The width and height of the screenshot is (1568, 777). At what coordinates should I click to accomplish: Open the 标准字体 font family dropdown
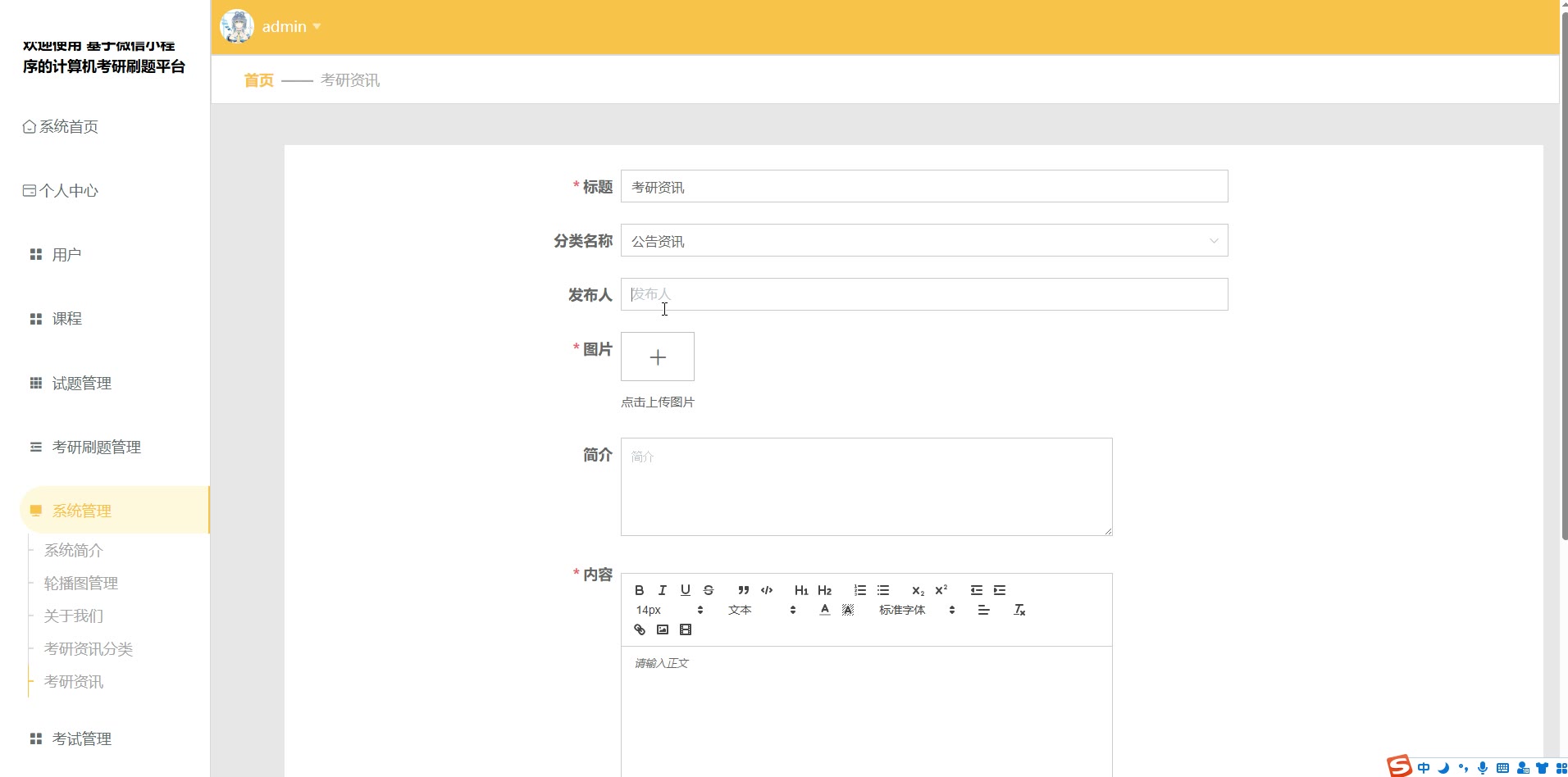tap(916, 610)
